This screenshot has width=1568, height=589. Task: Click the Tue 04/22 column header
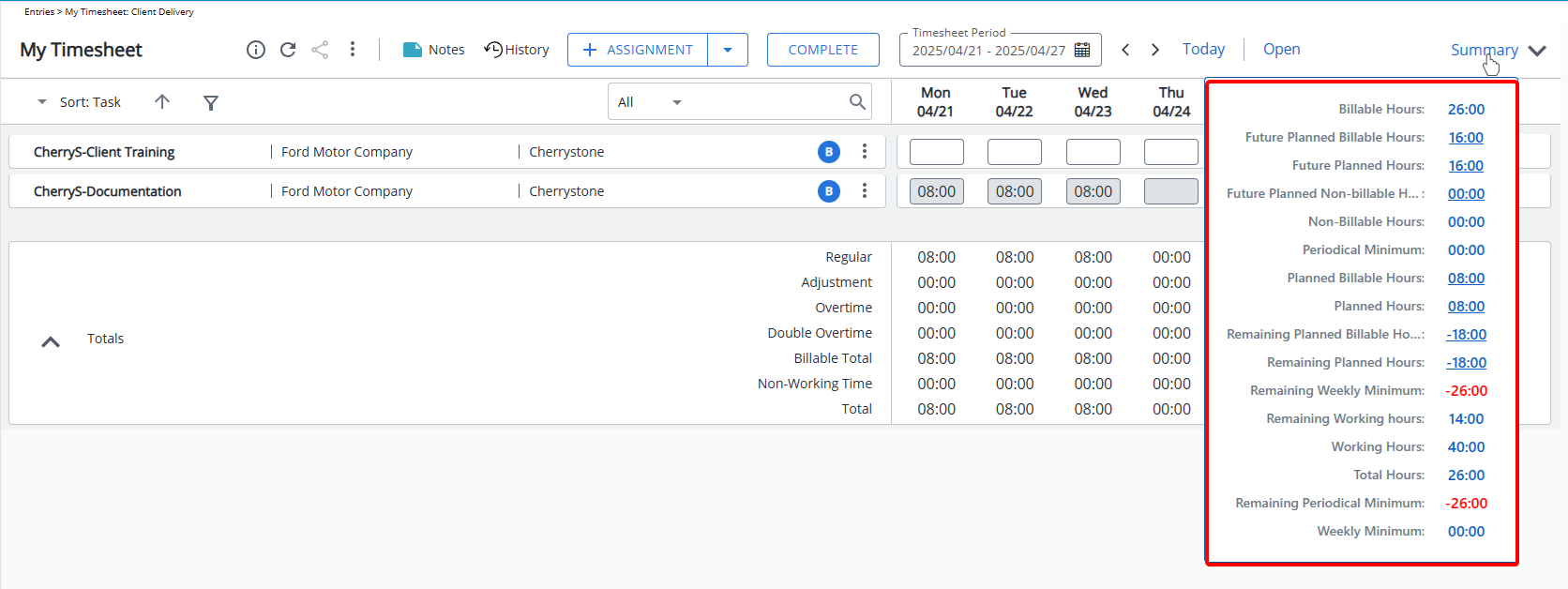click(x=1014, y=101)
